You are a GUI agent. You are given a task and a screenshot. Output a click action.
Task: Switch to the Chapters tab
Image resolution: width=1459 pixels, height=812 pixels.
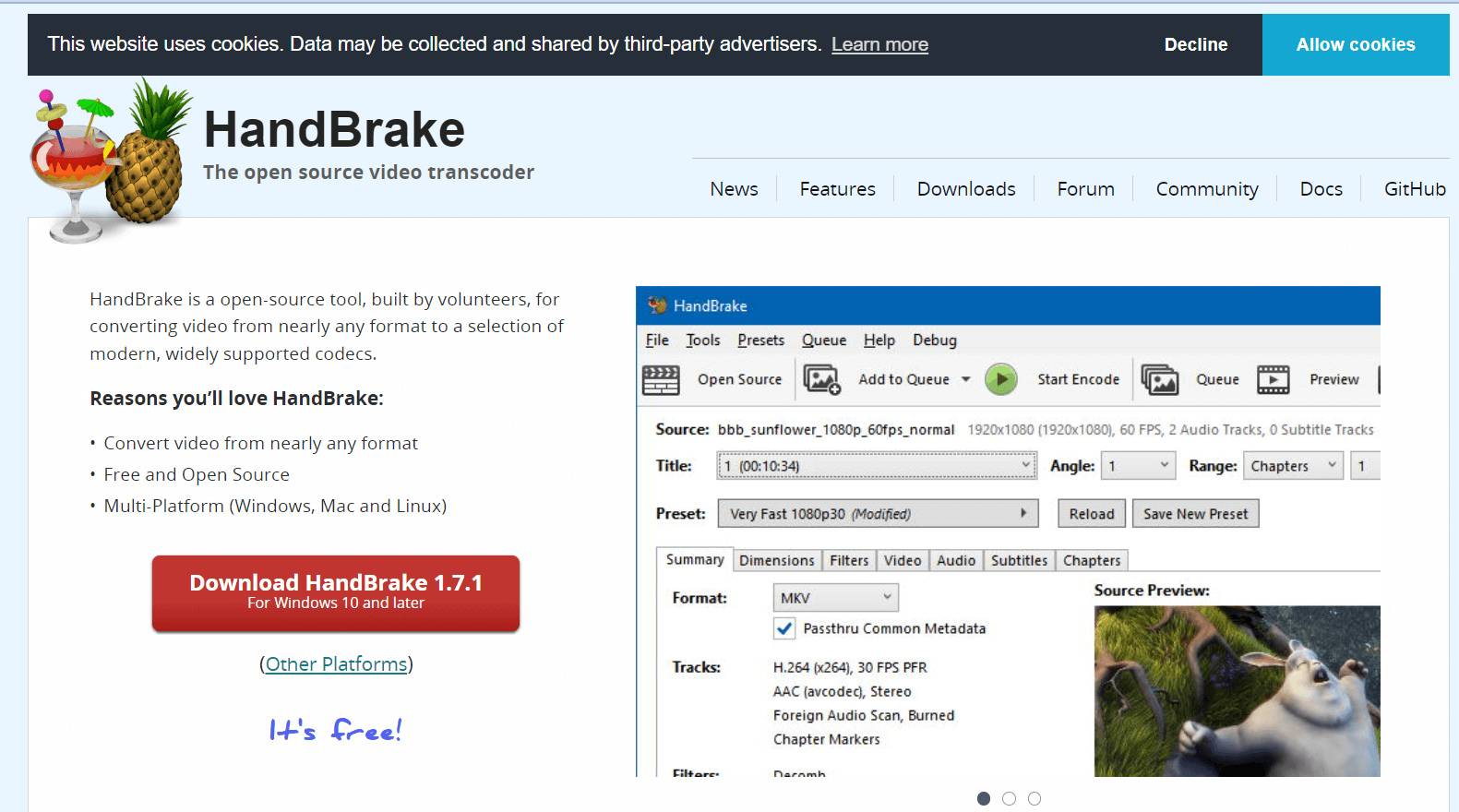[x=1092, y=560]
